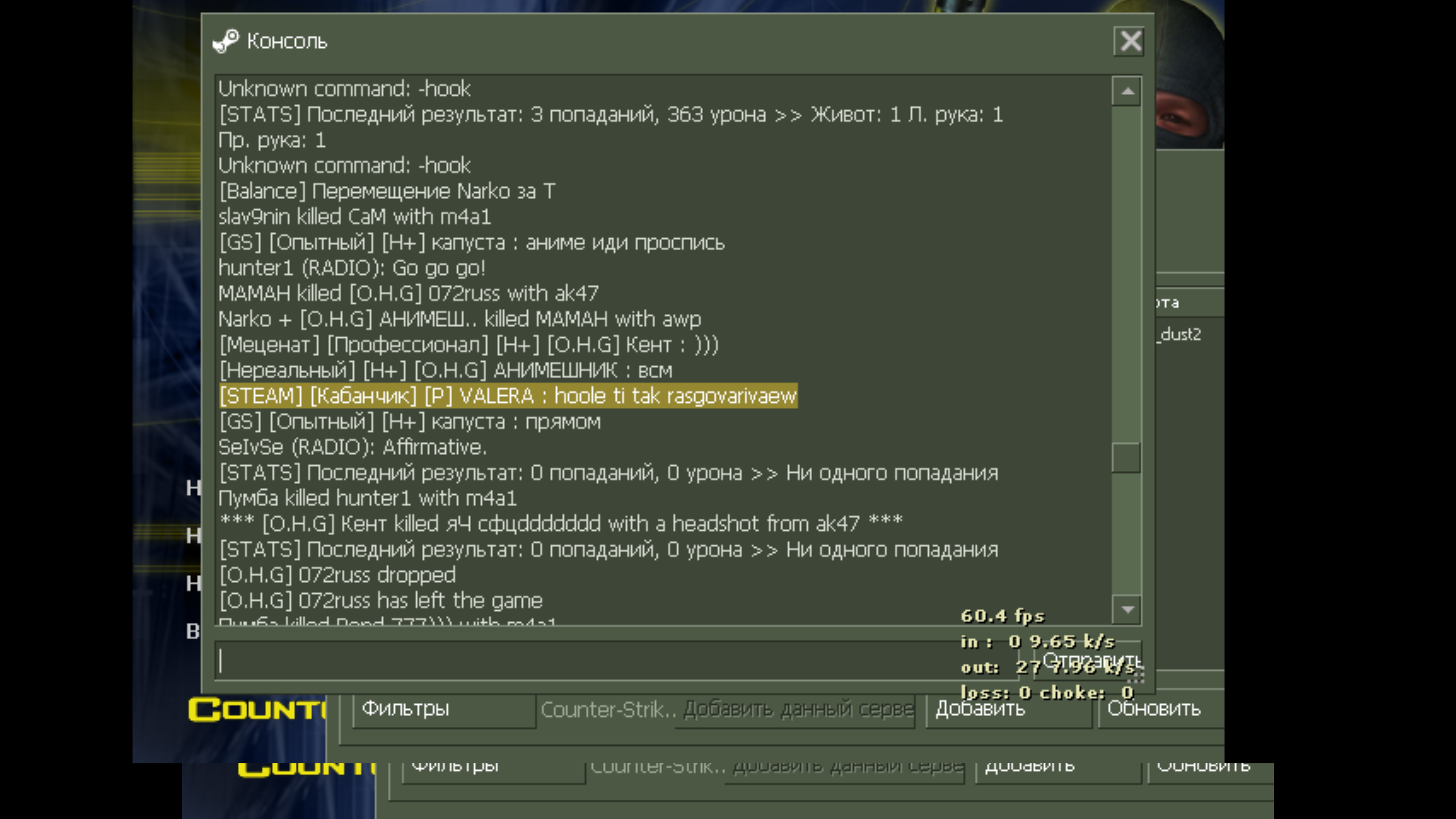Viewport: 1456px width, 819px height.
Task: Click the first 'Unknown command: -hook' line
Action: tap(345, 89)
